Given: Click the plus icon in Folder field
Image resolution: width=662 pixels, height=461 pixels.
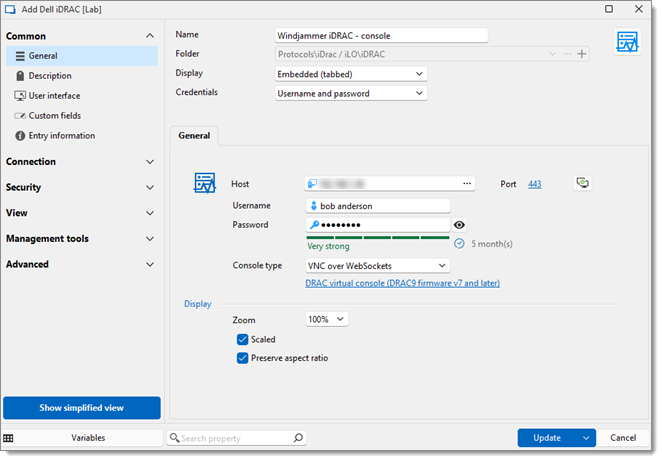Looking at the screenshot, I should [x=582, y=54].
